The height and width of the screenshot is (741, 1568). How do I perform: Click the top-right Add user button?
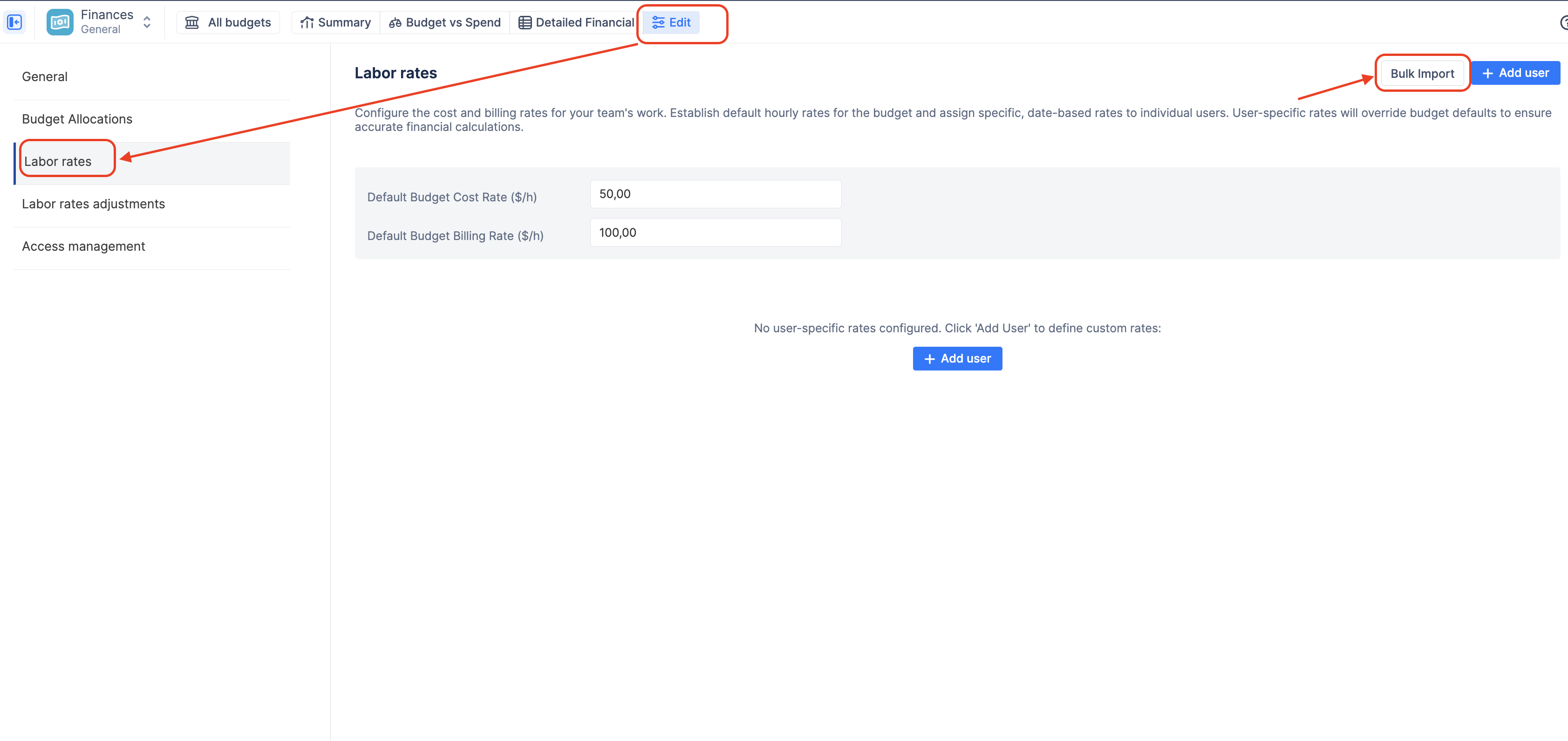click(1515, 73)
